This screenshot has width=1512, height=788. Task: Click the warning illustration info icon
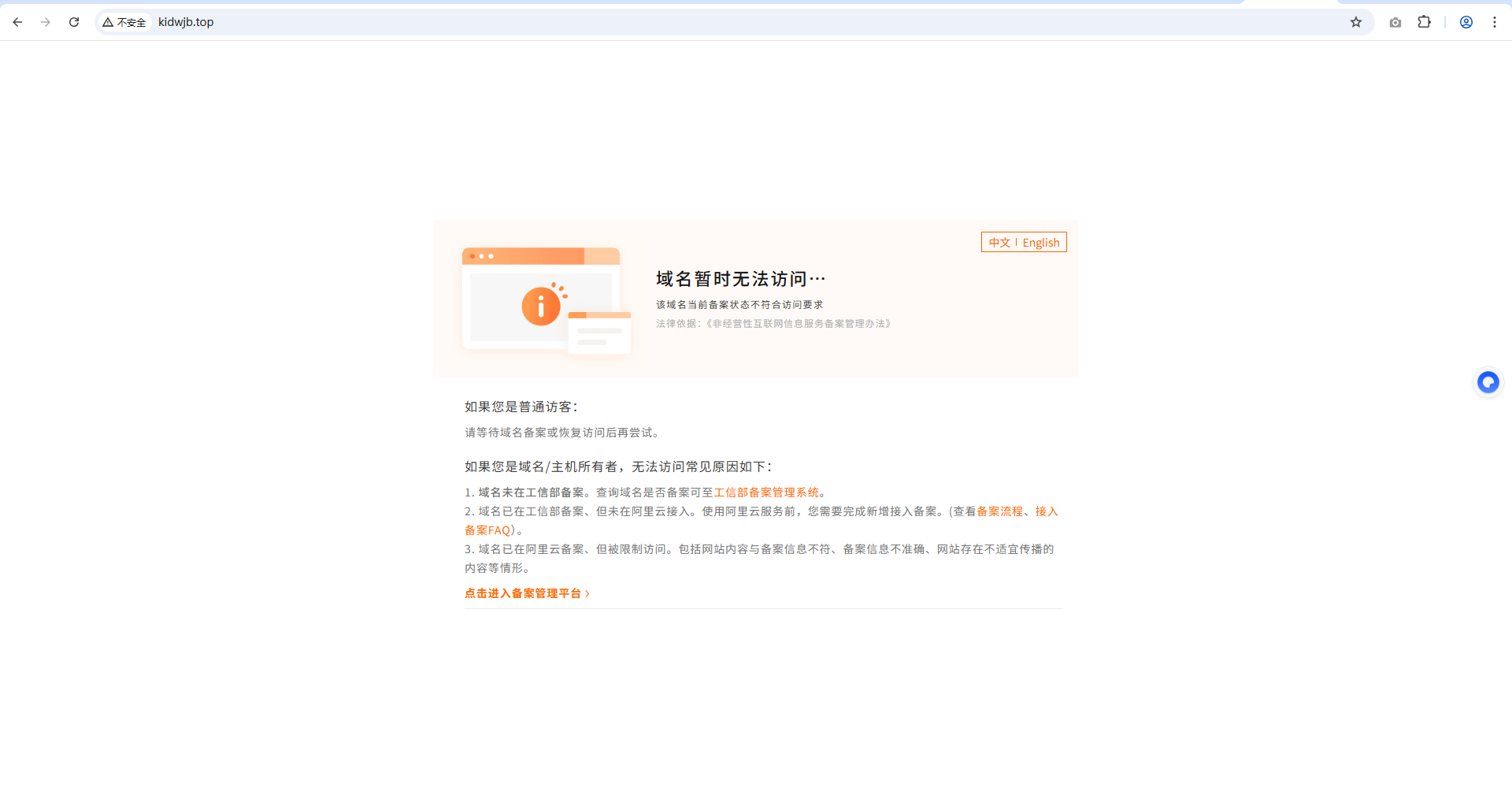click(x=540, y=308)
